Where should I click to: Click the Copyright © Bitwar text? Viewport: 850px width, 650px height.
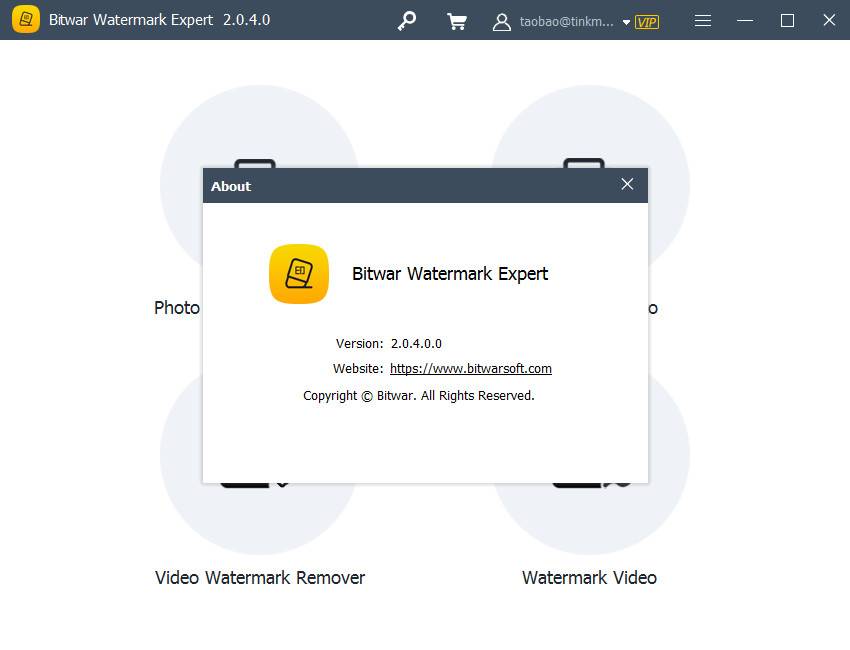418,396
